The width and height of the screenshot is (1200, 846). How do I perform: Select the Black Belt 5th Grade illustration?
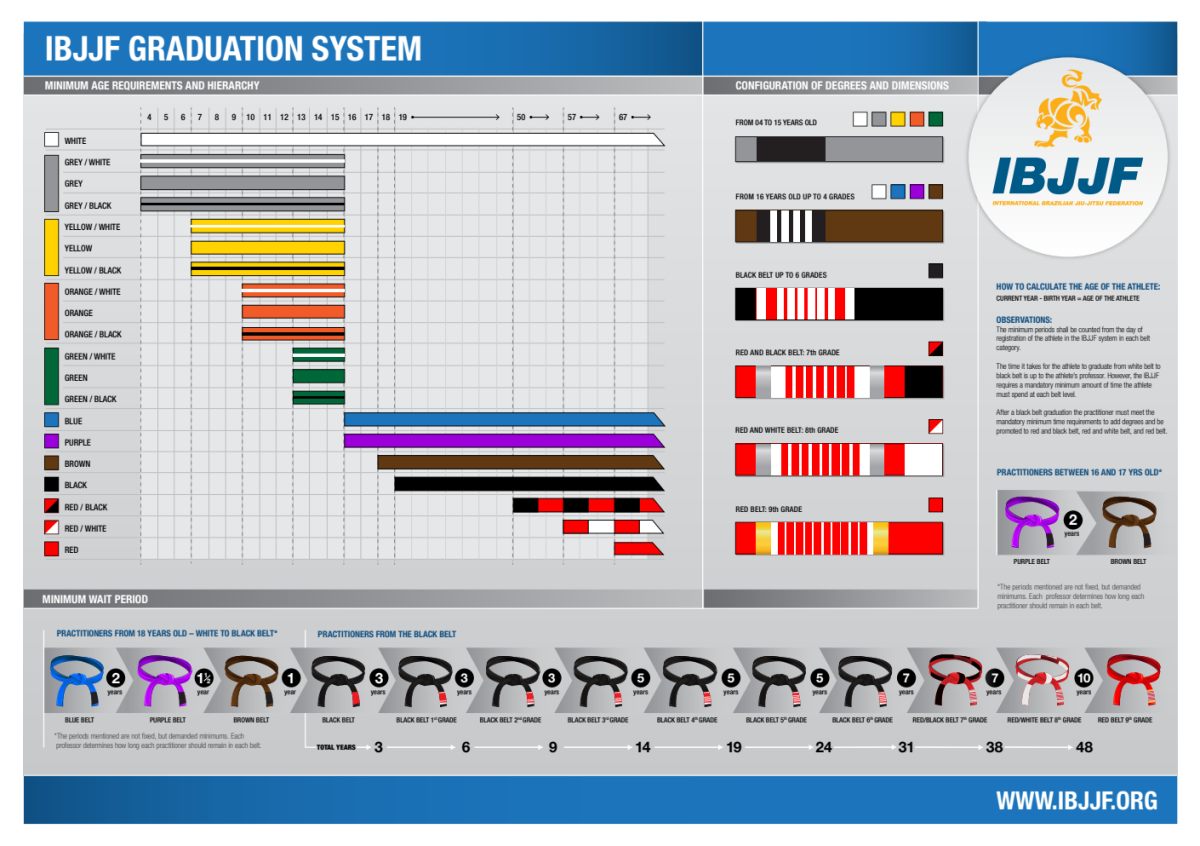pos(777,681)
